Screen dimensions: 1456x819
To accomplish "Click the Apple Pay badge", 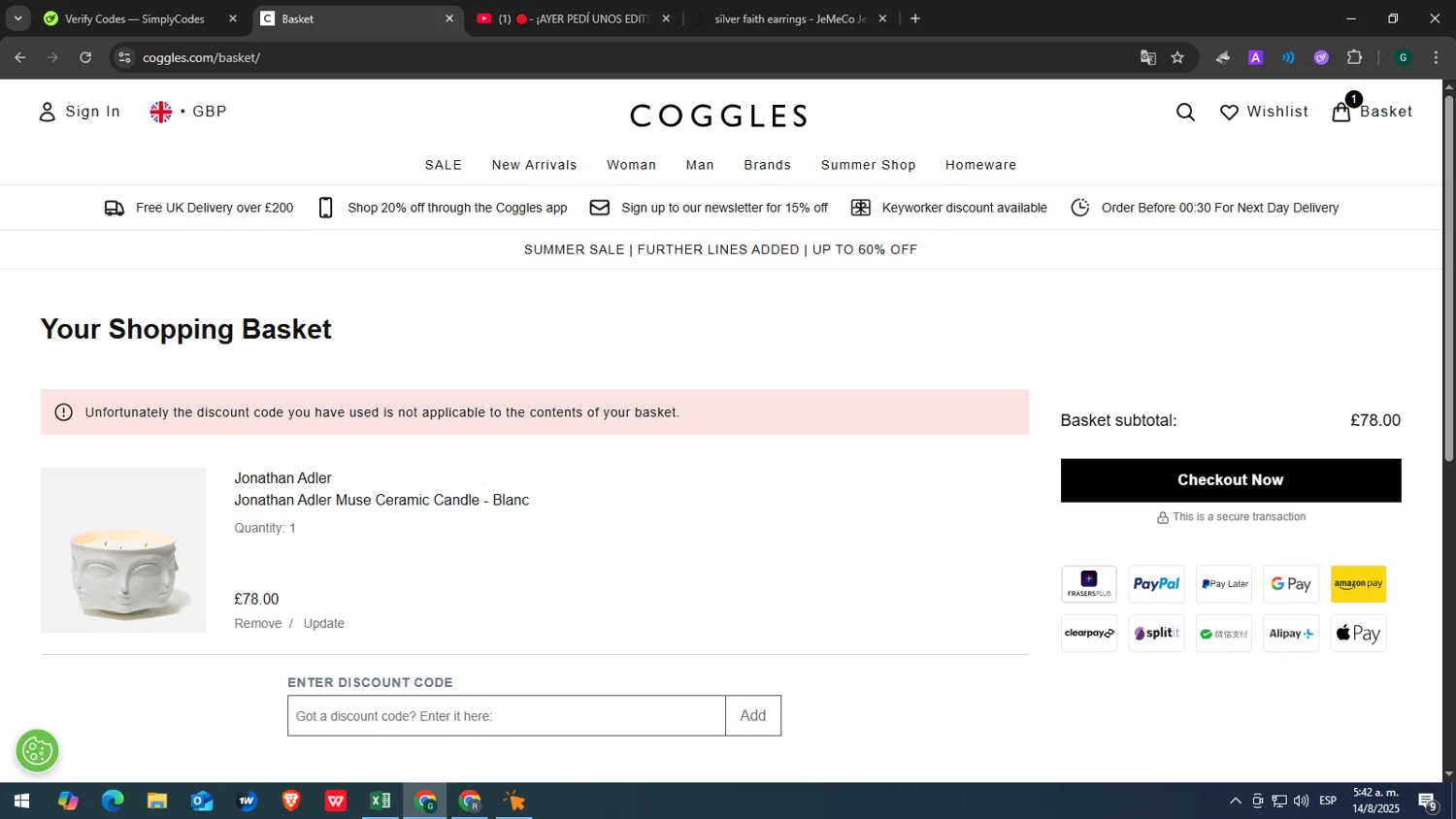I will coord(1358,634).
